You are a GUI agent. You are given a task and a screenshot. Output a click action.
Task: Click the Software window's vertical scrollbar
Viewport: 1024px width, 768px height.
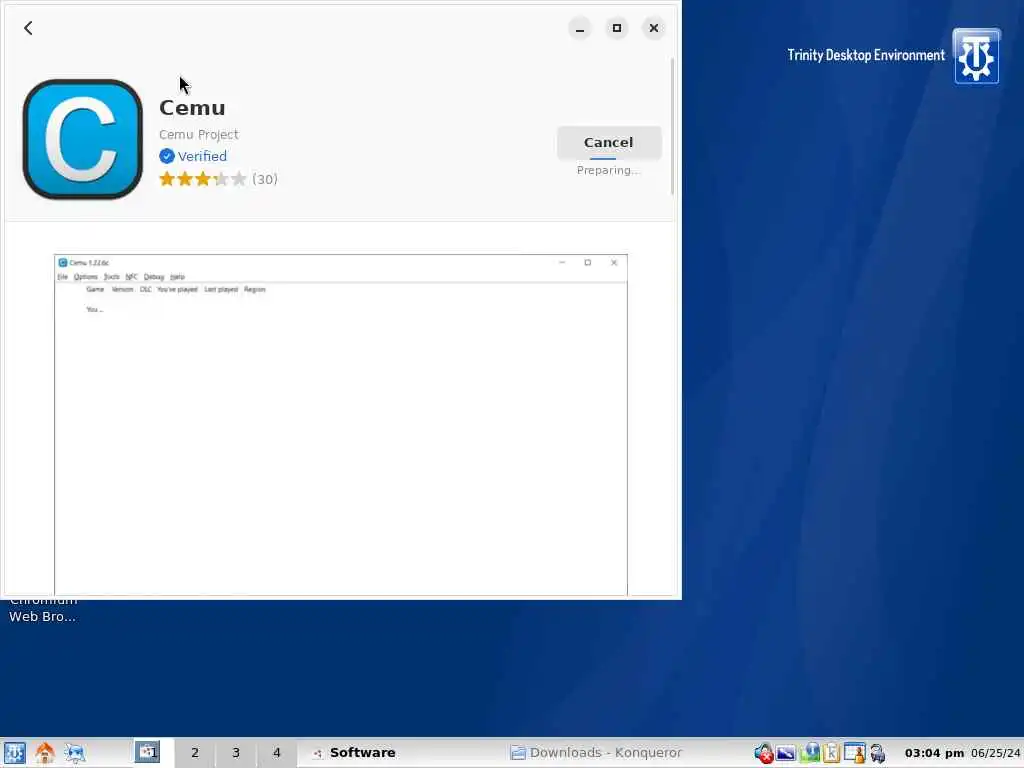pyautogui.click(x=673, y=126)
